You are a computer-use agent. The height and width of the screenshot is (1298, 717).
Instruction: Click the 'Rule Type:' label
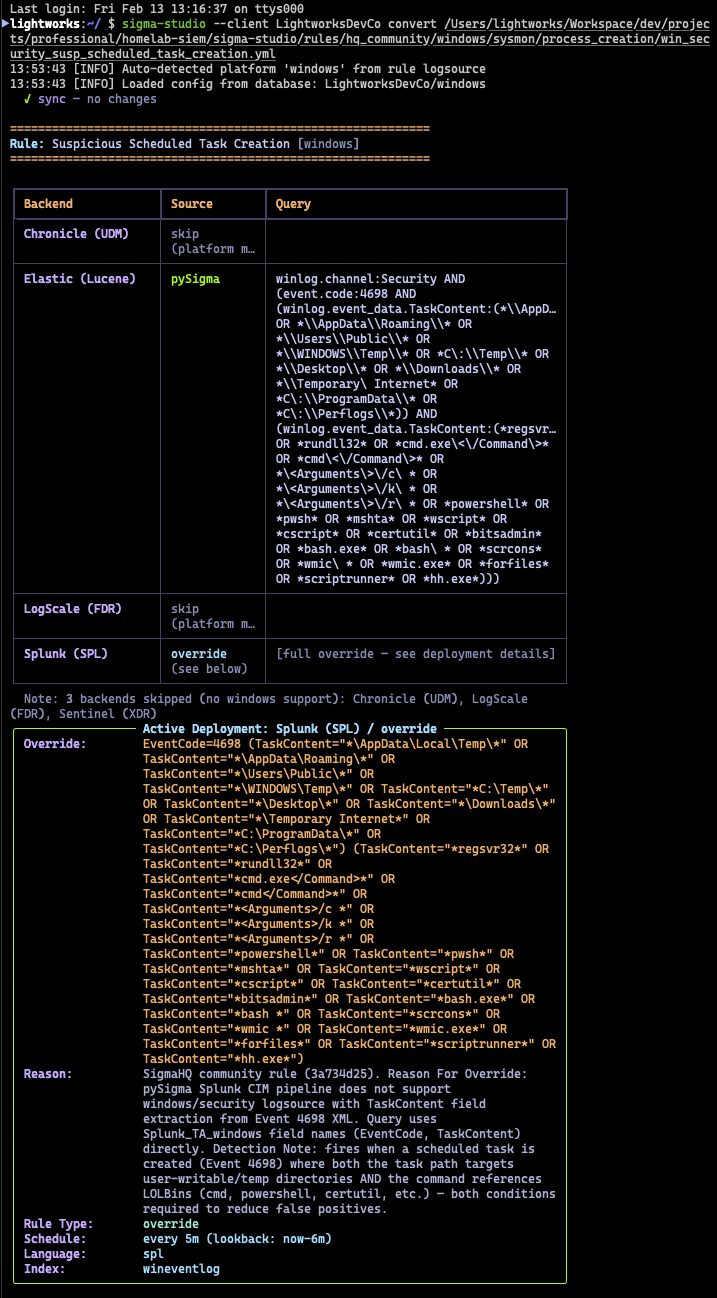[x=59, y=1224]
